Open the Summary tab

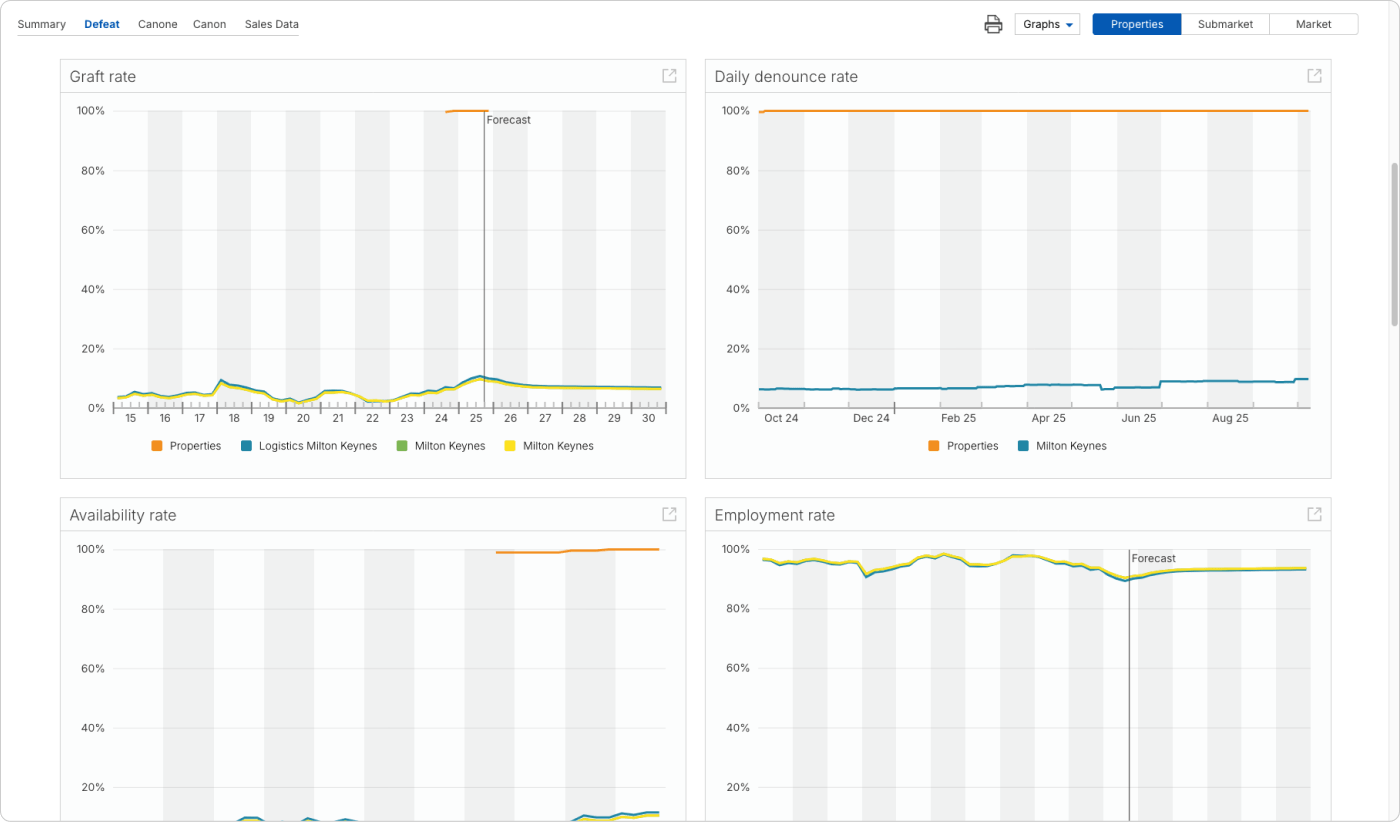tap(41, 24)
